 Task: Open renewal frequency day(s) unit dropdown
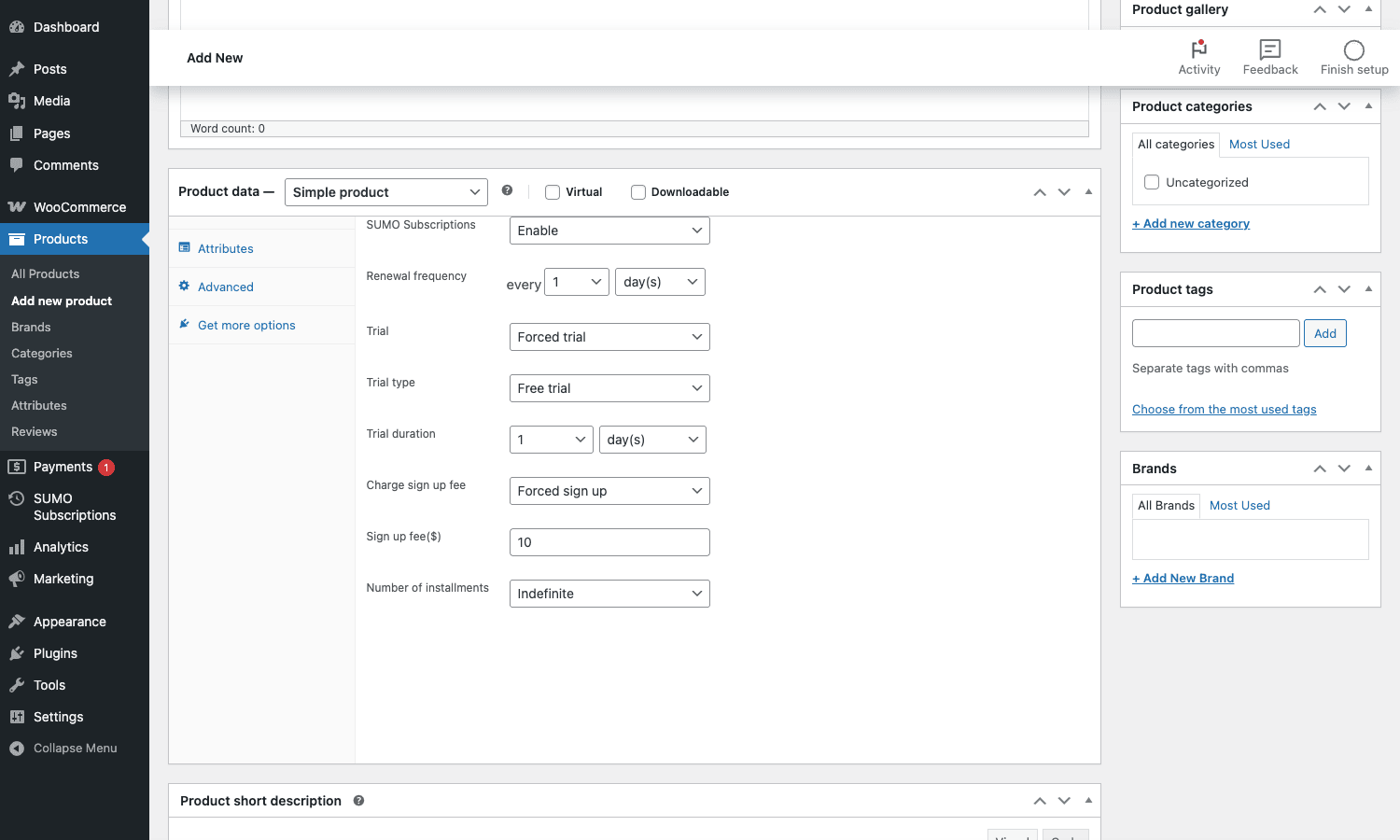(x=661, y=282)
